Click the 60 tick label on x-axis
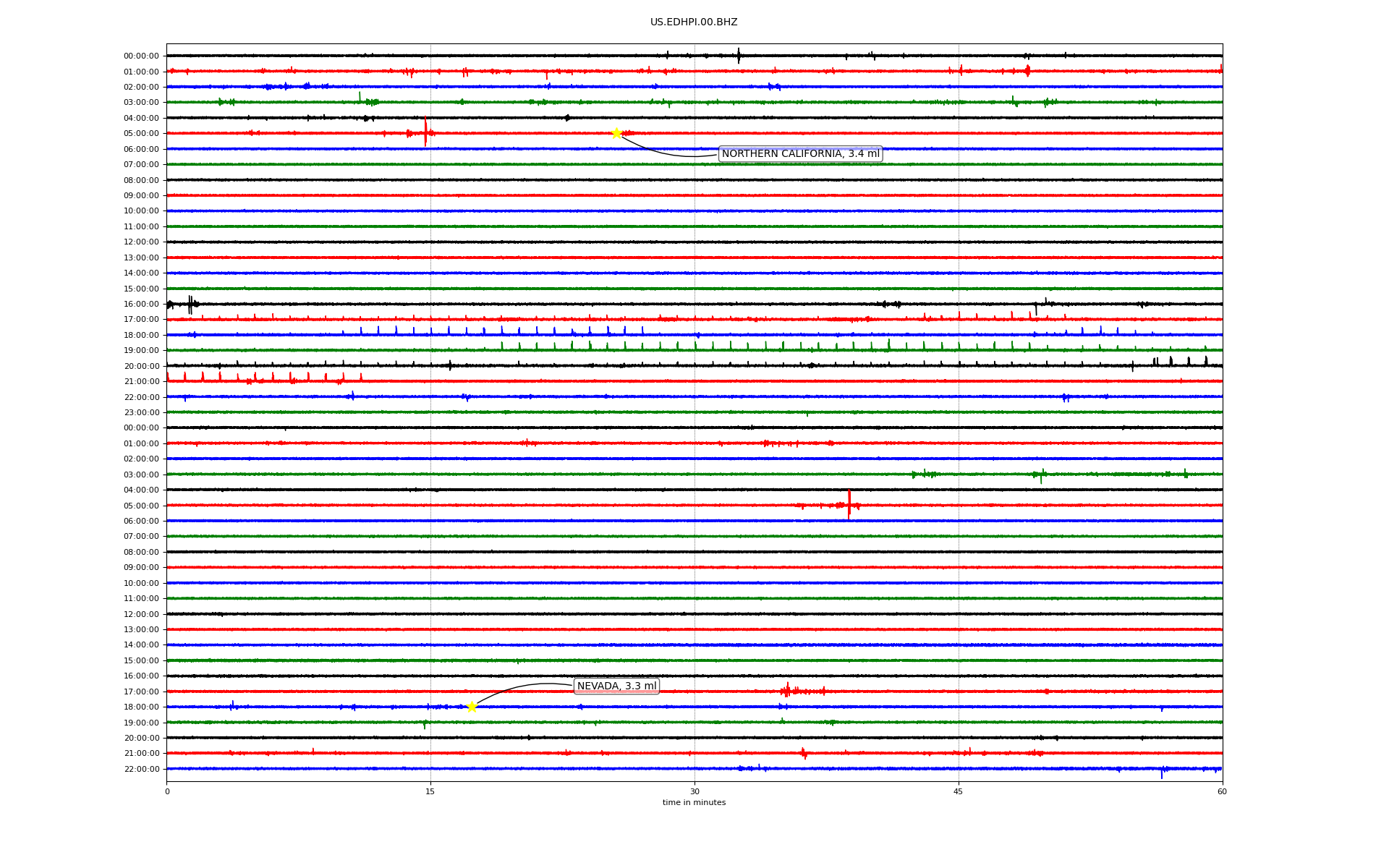Viewport: 1389px width, 868px height. point(1222,791)
